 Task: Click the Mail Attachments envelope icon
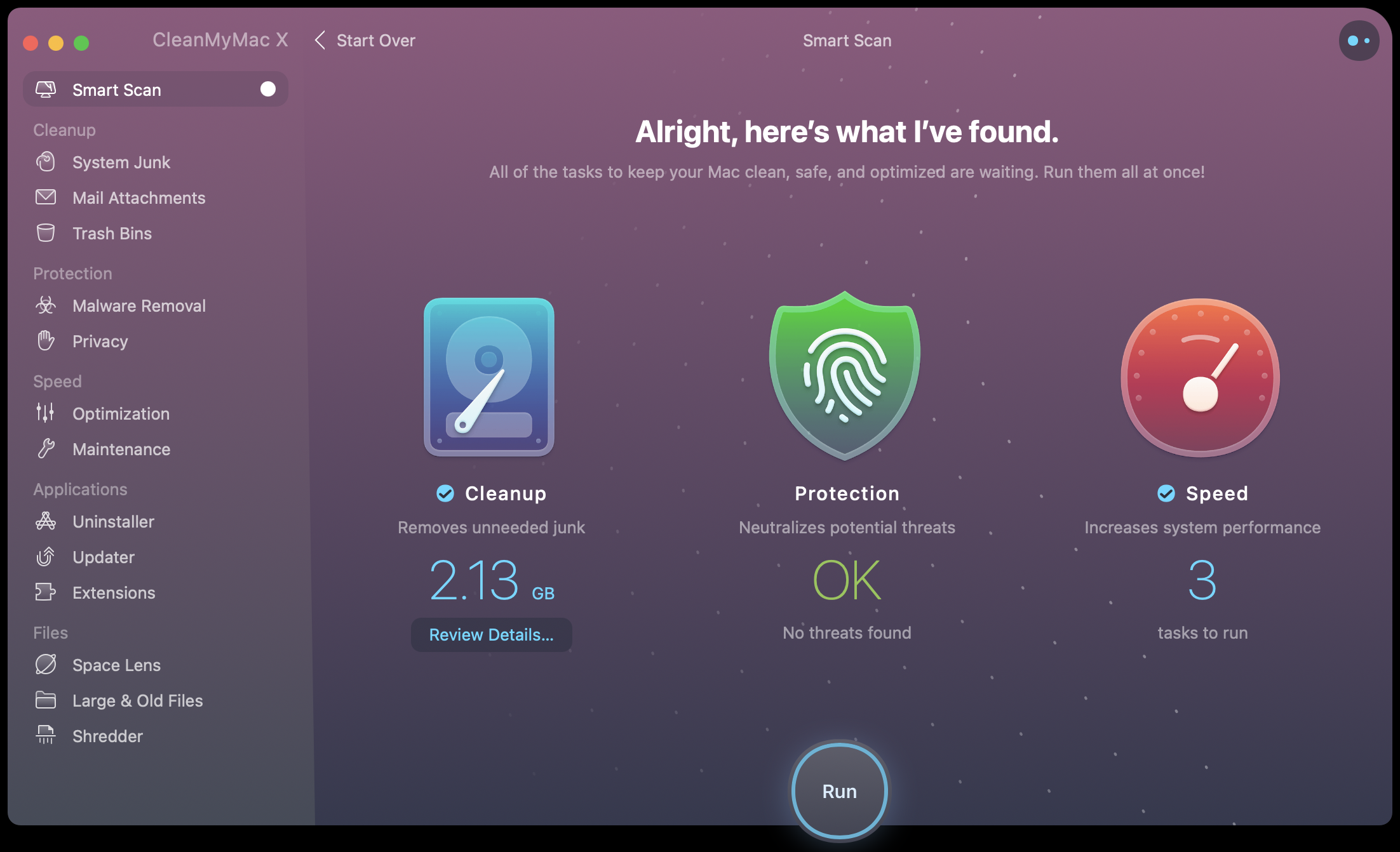click(x=46, y=197)
